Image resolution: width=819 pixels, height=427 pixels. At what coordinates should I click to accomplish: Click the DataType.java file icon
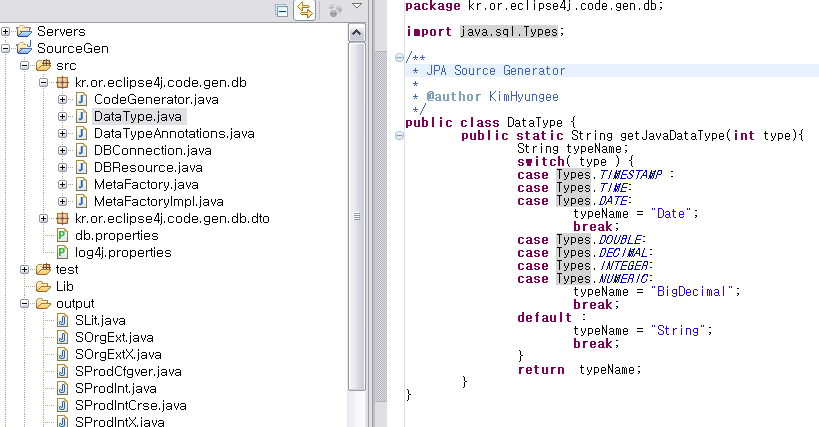point(81,116)
